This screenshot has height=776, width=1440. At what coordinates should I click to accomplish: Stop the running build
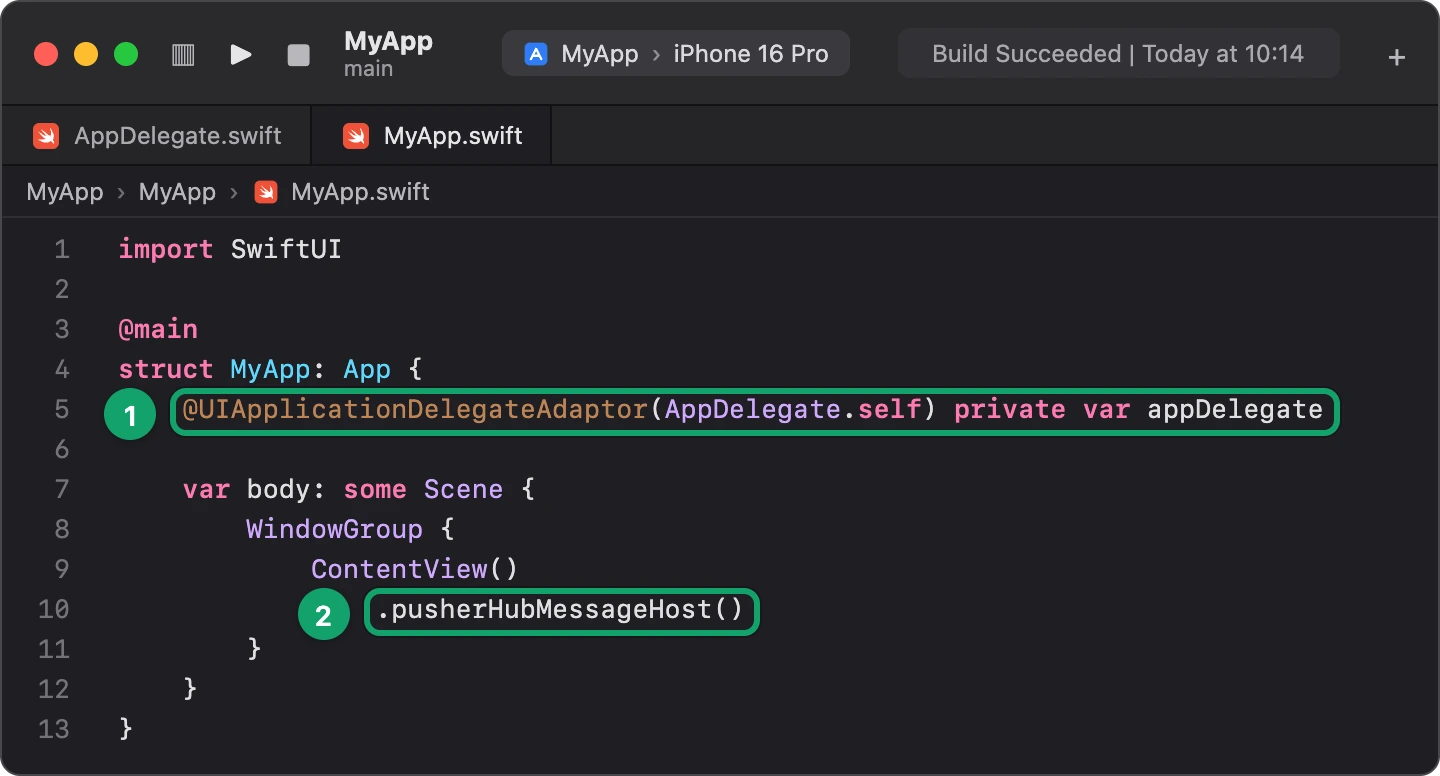pos(298,55)
